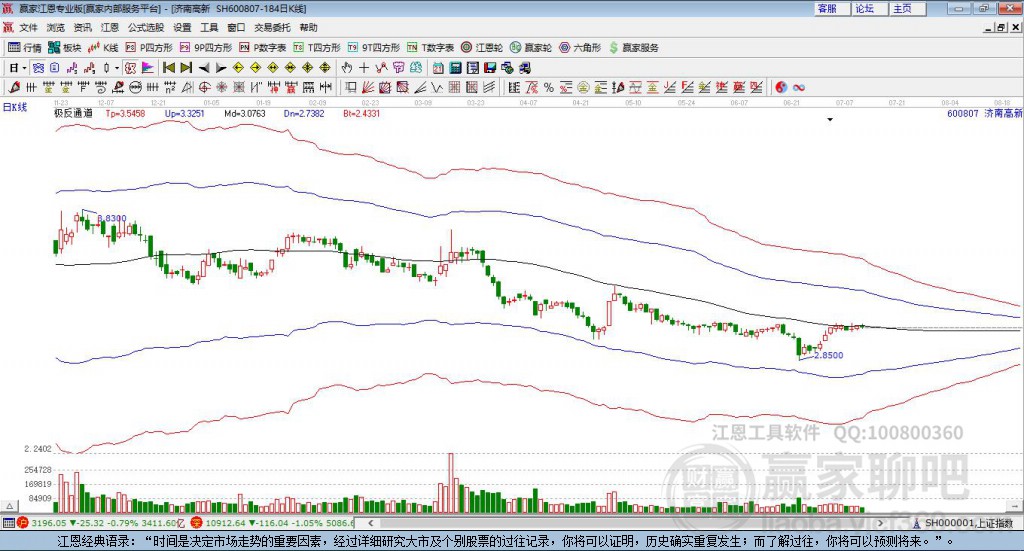Click the Tp=3.5458 indicator value
Viewport: 1024px width, 551px height.
[125, 113]
